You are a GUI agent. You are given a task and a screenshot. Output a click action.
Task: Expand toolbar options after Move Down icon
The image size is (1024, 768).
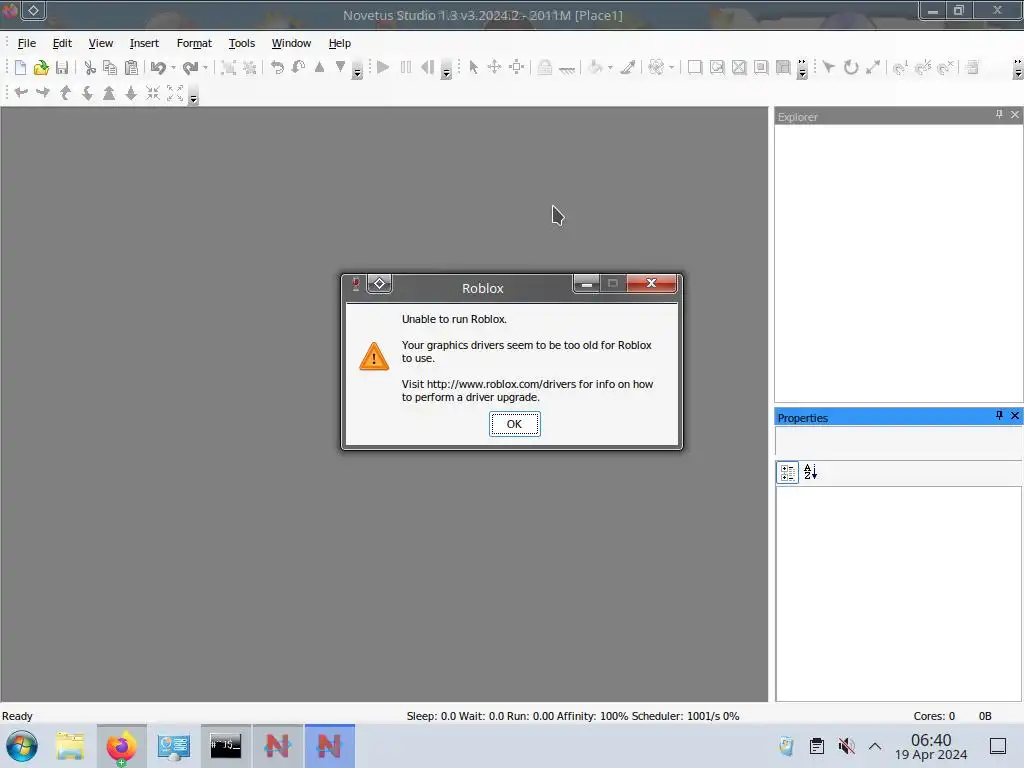357,69
